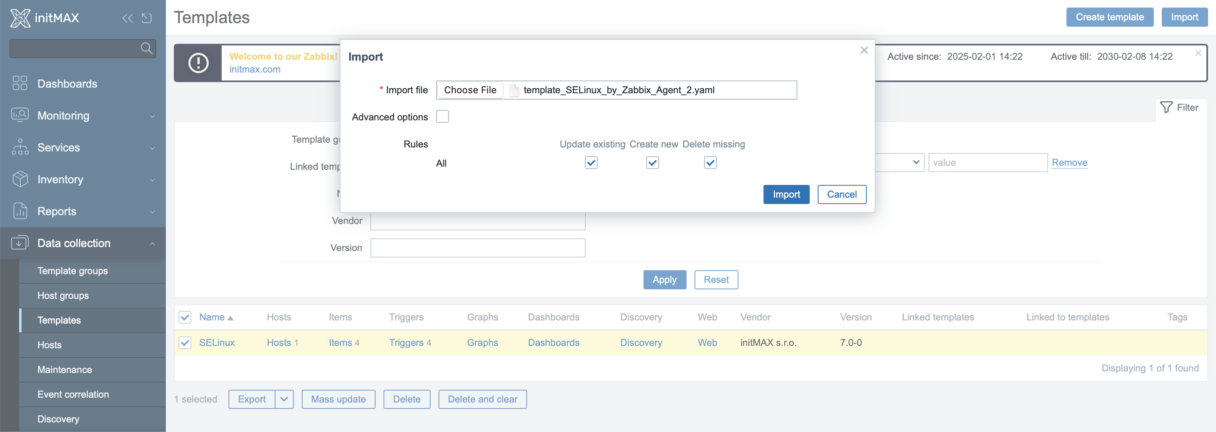Close the Import dialog with X

pyautogui.click(x=864, y=50)
